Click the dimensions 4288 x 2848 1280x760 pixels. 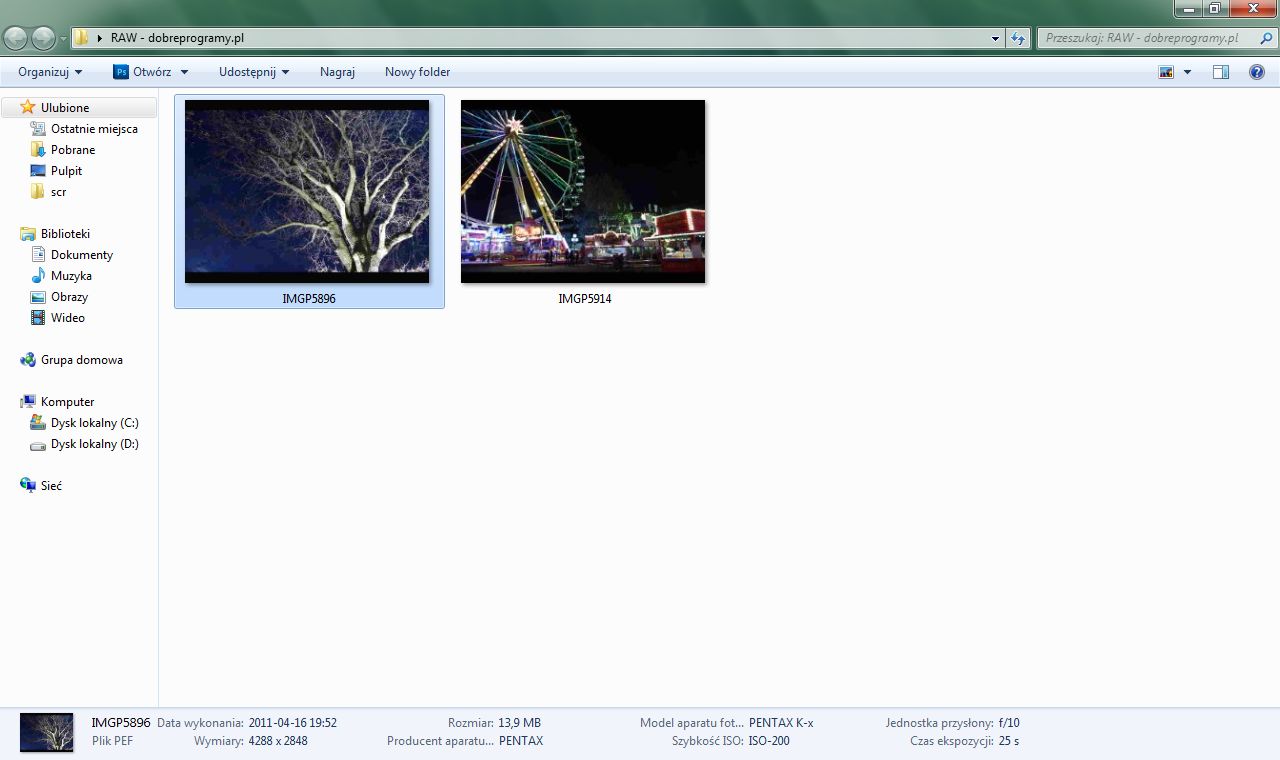click(278, 741)
